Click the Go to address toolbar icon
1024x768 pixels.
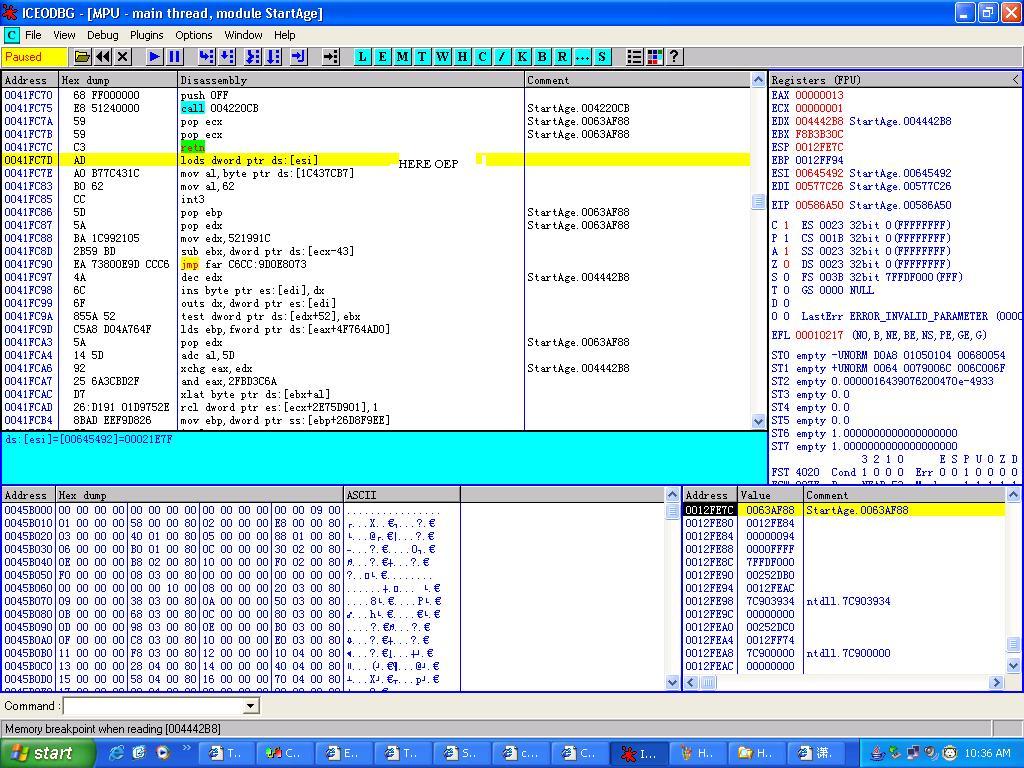331,57
